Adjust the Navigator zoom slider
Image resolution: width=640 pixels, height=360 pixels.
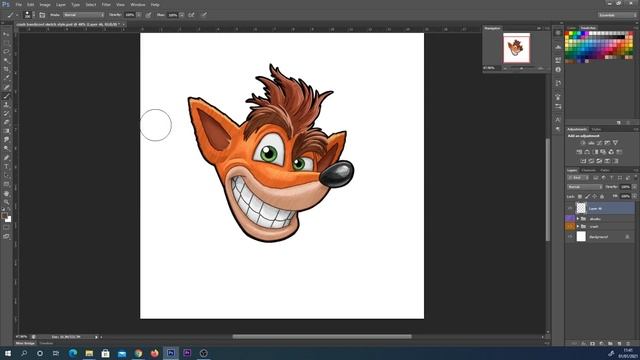[522, 68]
